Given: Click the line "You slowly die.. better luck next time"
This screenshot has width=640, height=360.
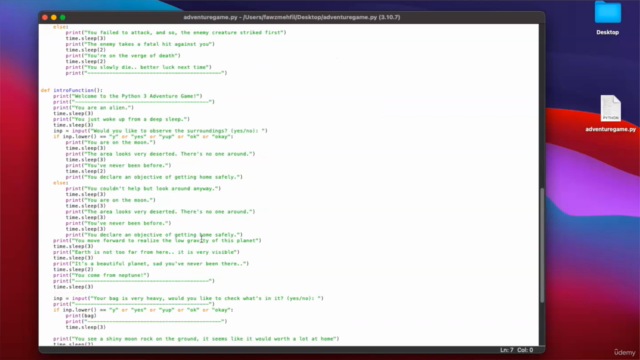Looking at the screenshot, I should click(x=138, y=67).
